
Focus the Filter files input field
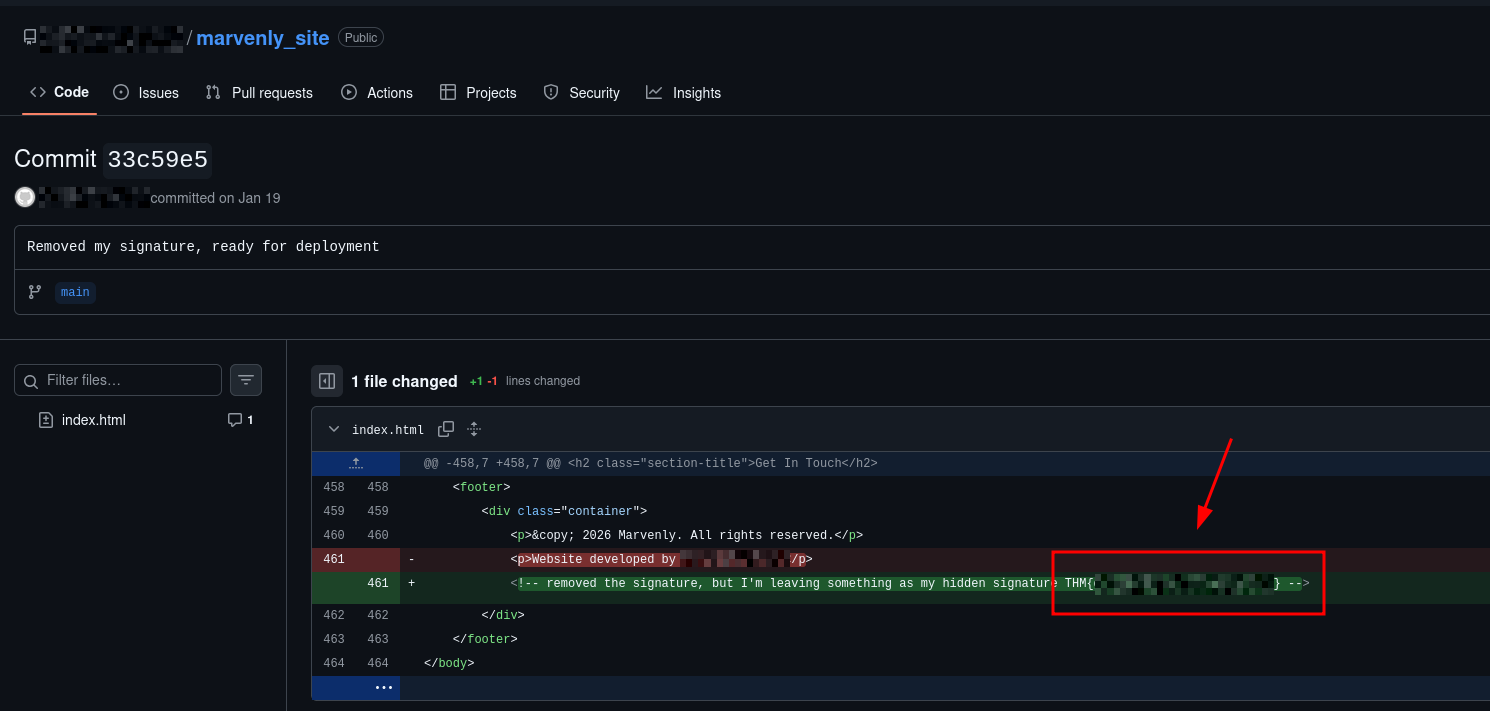[x=128, y=380]
